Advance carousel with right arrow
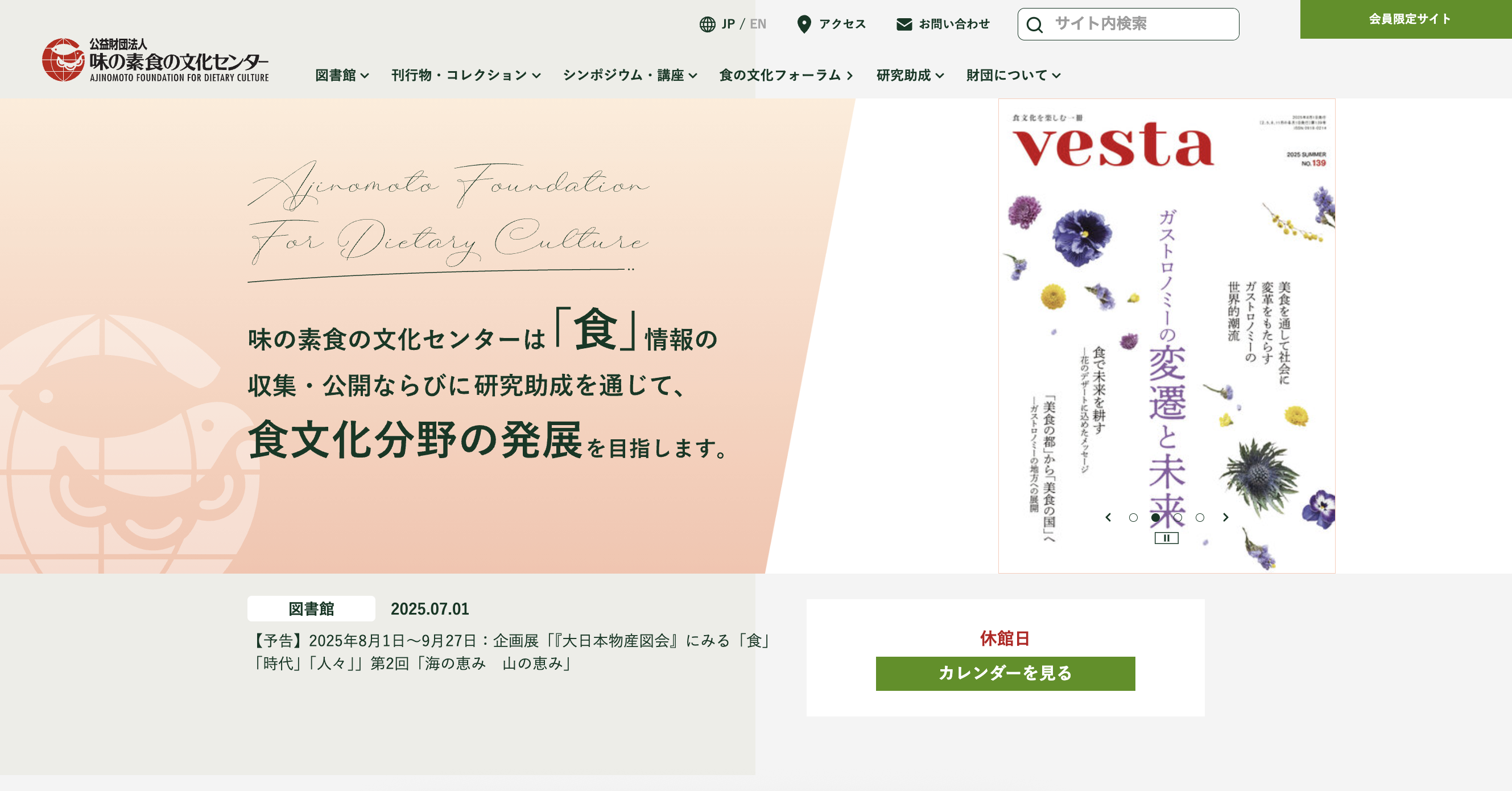 [1225, 517]
